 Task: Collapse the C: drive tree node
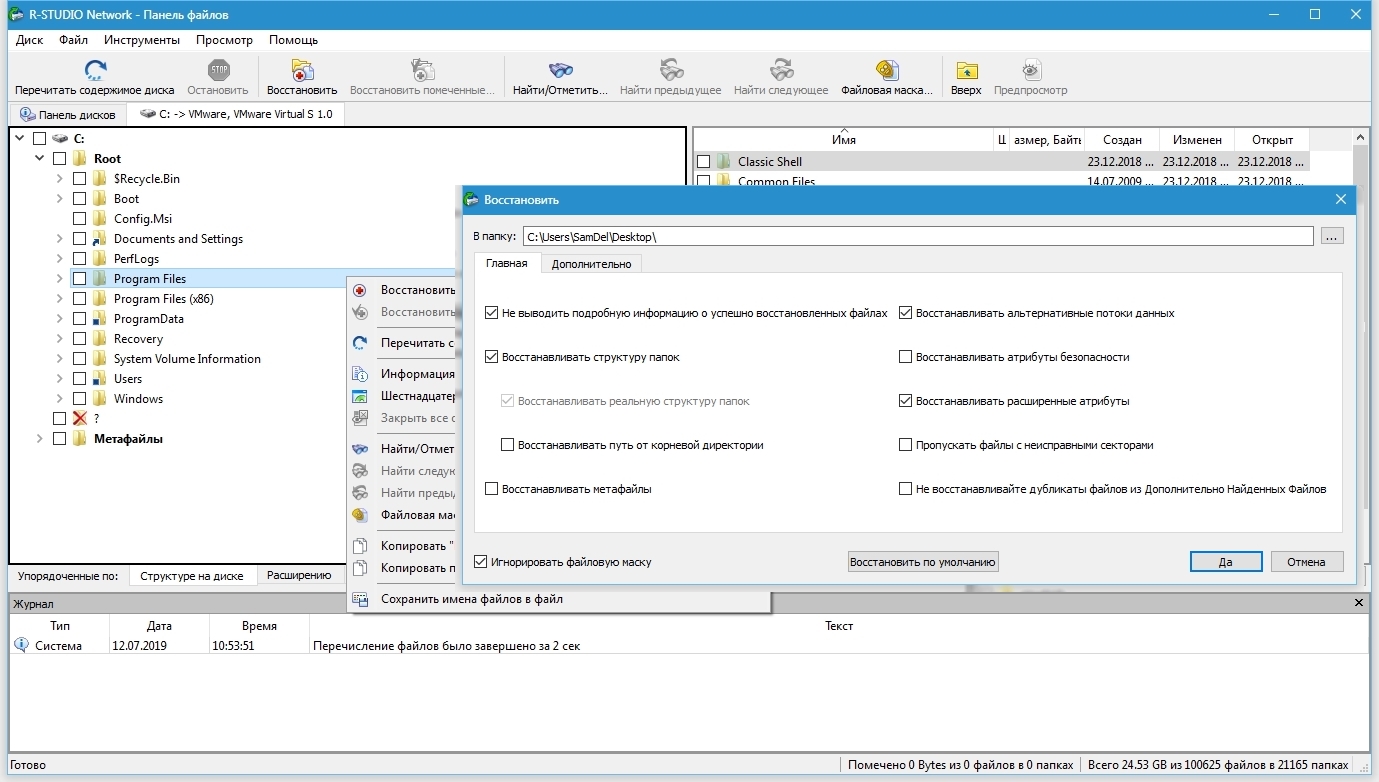click(x=20, y=138)
